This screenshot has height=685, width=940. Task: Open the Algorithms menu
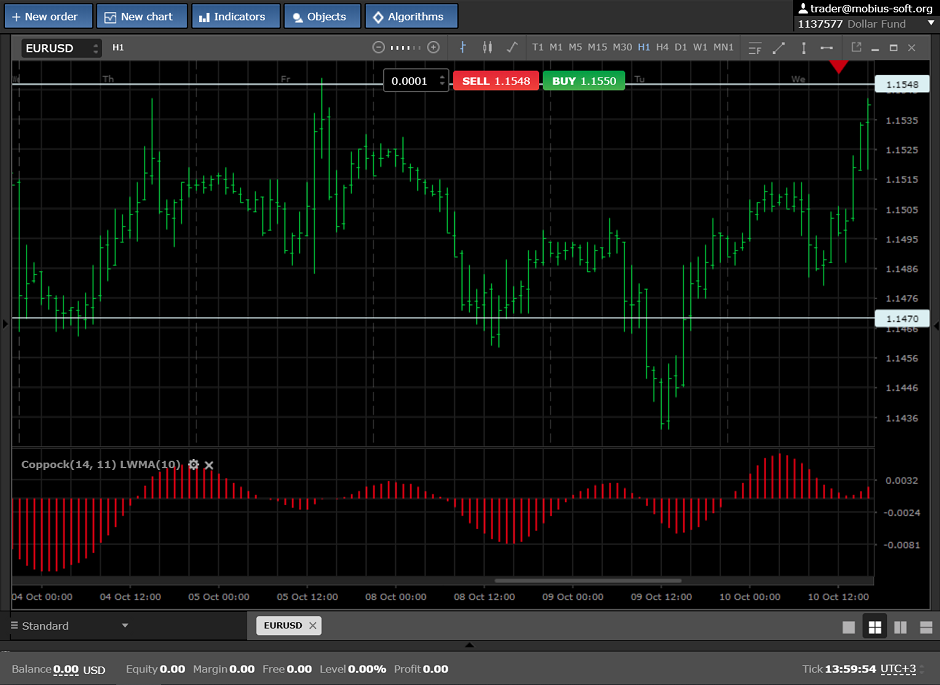click(411, 16)
